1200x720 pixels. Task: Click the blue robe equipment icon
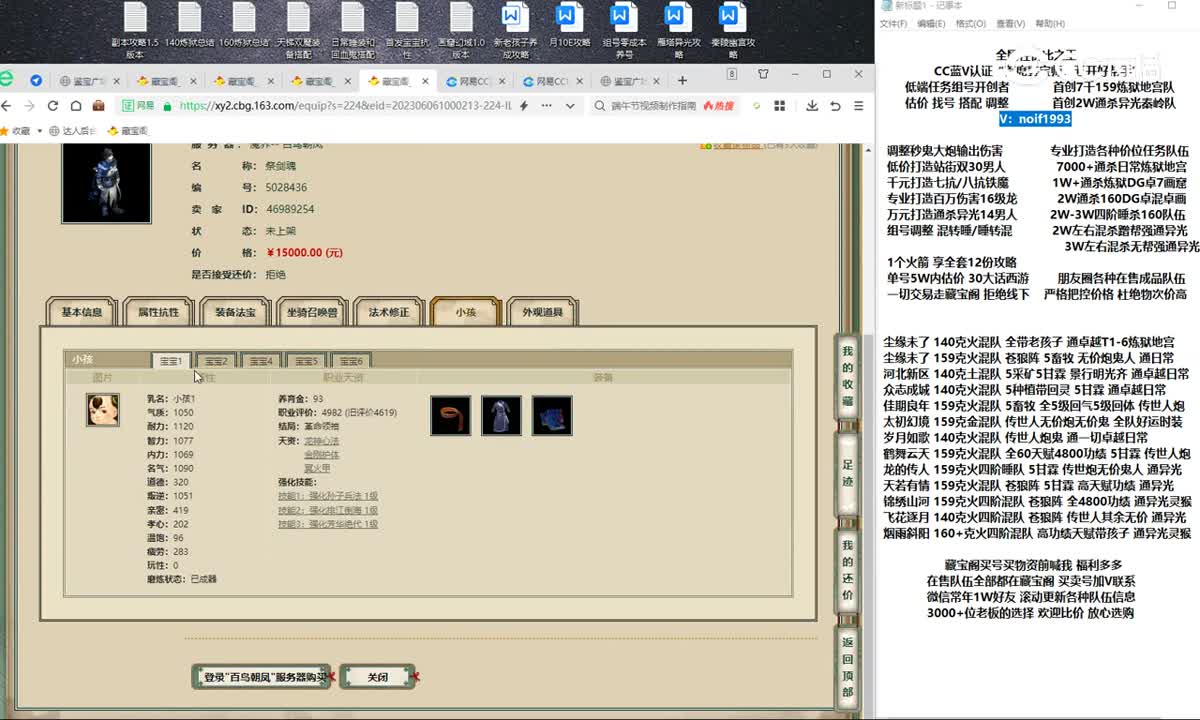click(x=501, y=415)
